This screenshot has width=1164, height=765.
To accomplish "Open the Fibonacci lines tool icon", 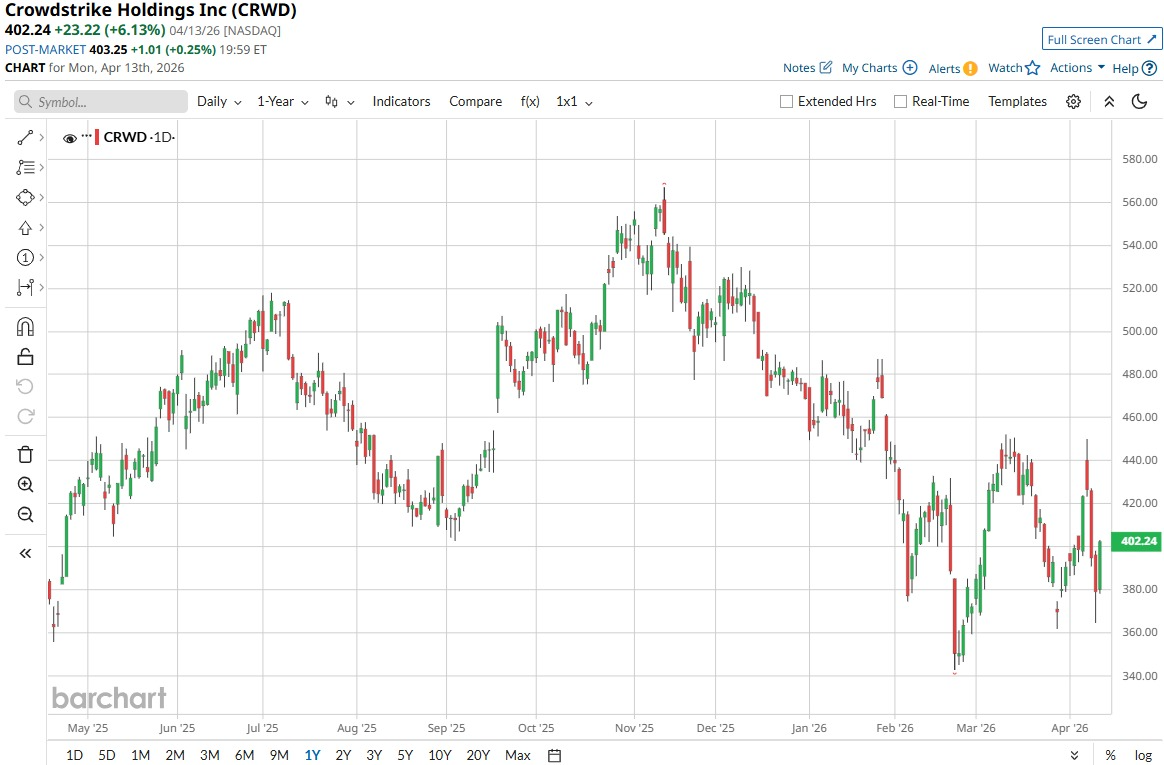I will [24, 168].
